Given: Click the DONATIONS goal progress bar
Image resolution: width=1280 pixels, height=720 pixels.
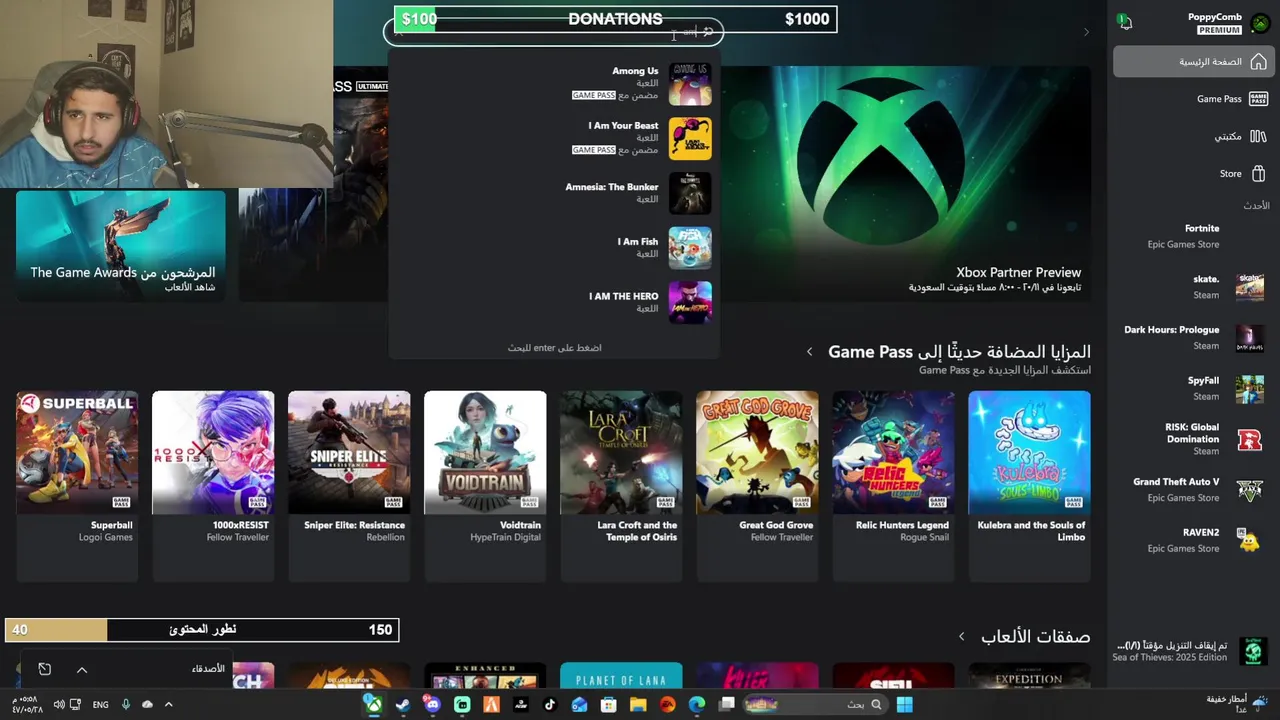Looking at the screenshot, I should point(616,19).
